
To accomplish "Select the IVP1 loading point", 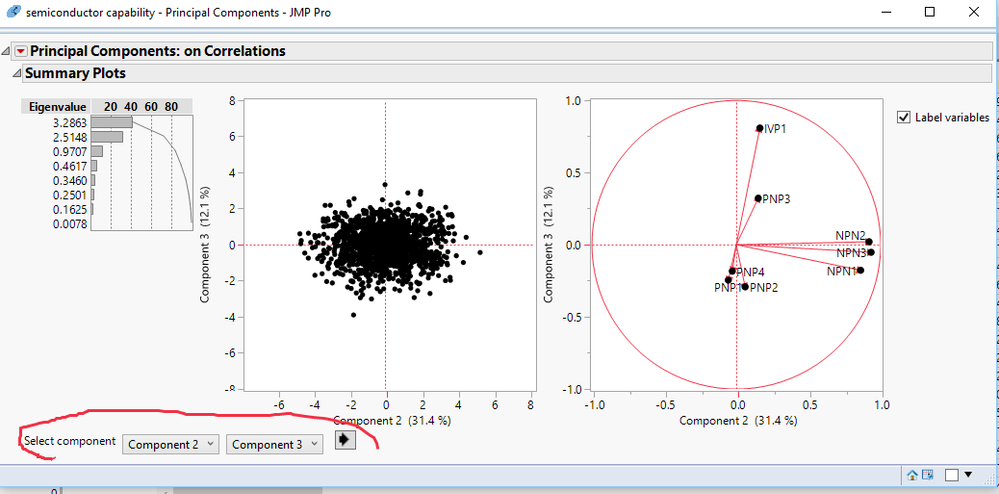I will pyautogui.click(x=759, y=129).
